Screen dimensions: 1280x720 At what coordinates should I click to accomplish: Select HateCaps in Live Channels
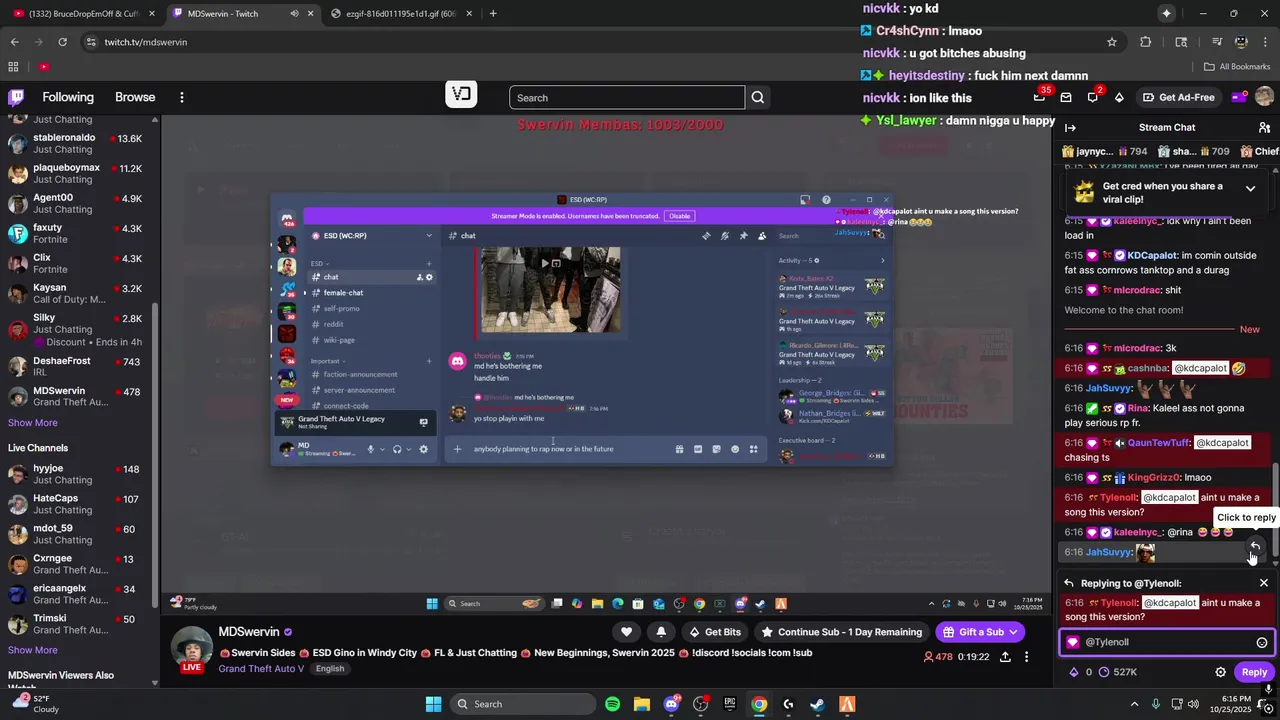(x=75, y=504)
